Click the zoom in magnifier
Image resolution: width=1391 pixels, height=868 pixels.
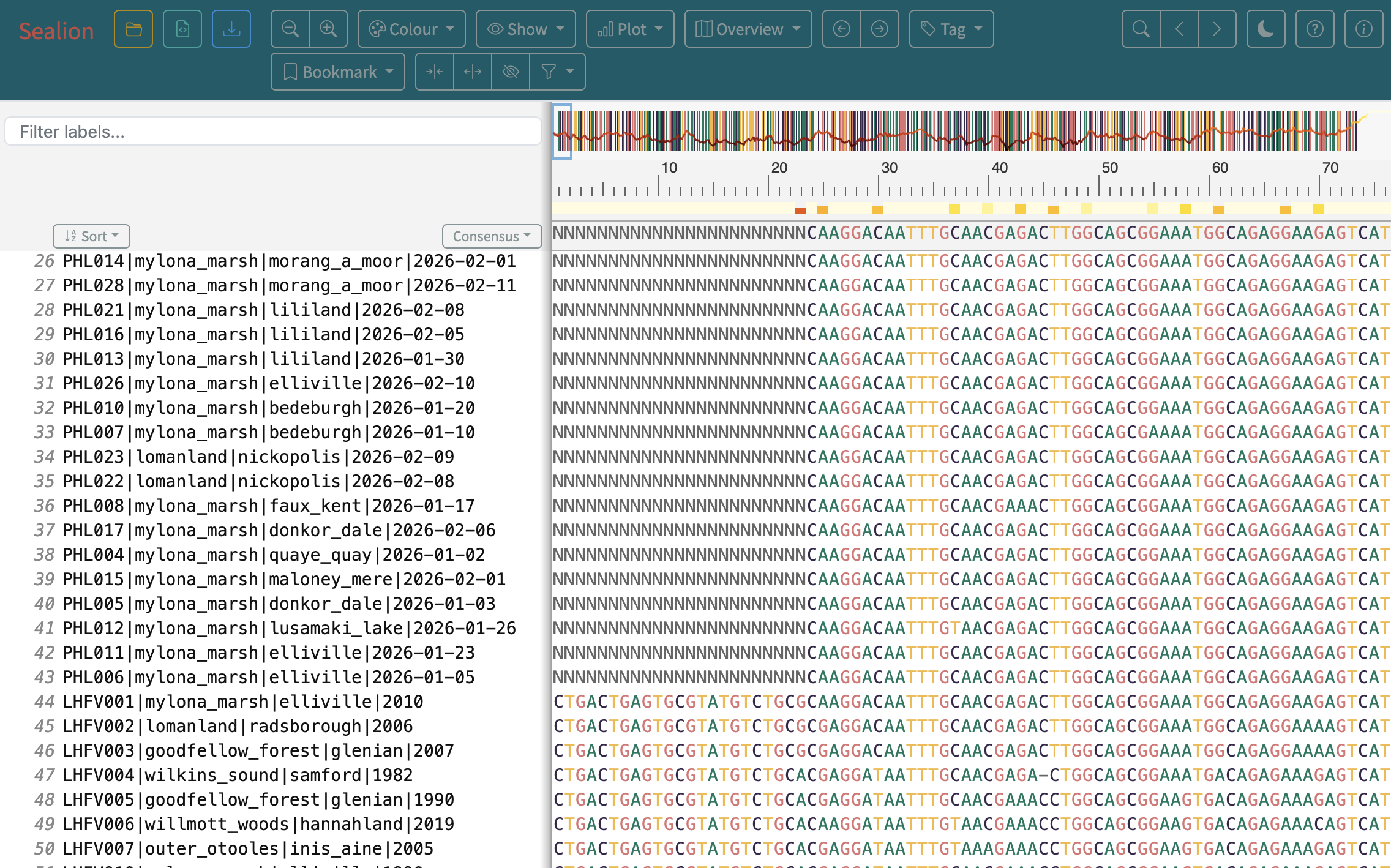pos(328,29)
